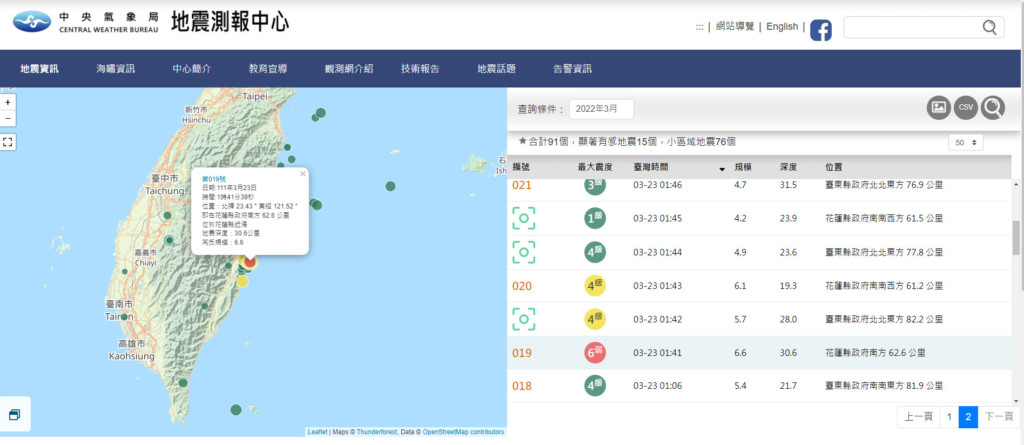Open the map layers control
The image size is (1024, 445).
[x=16, y=415]
